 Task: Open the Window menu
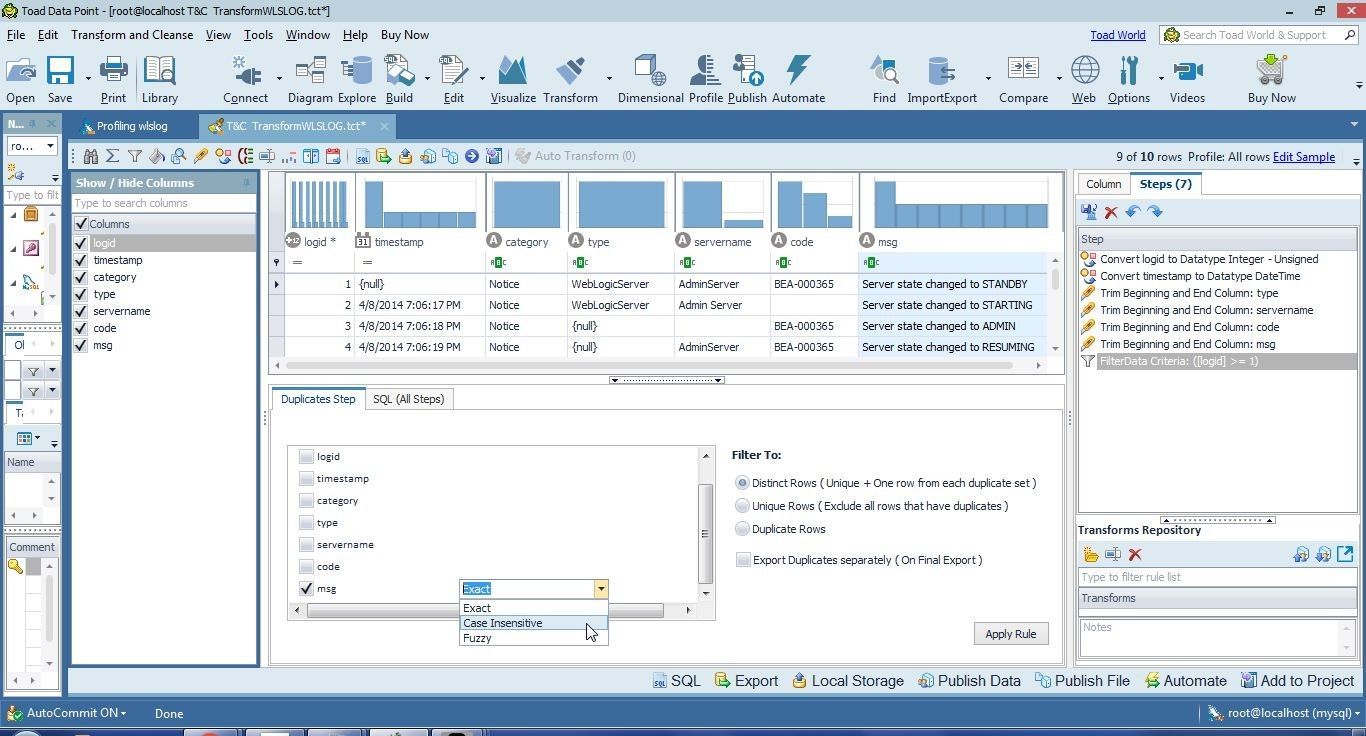pyautogui.click(x=307, y=35)
